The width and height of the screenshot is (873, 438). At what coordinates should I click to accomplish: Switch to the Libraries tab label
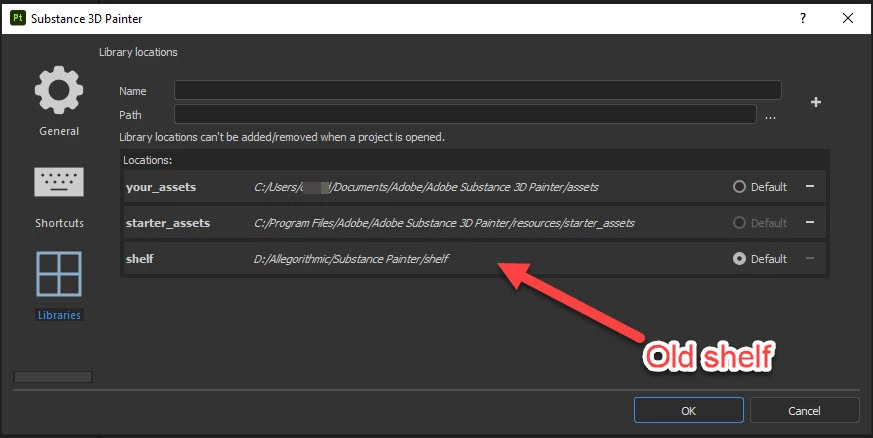click(59, 315)
